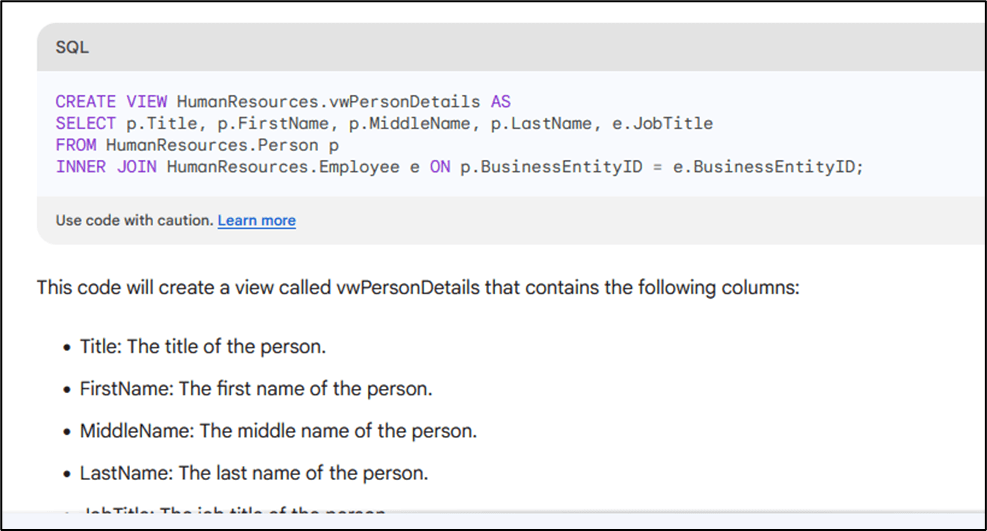The image size is (987, 531).
Task: Click the INNER JOIN keyword
Action: coord(106,166)
